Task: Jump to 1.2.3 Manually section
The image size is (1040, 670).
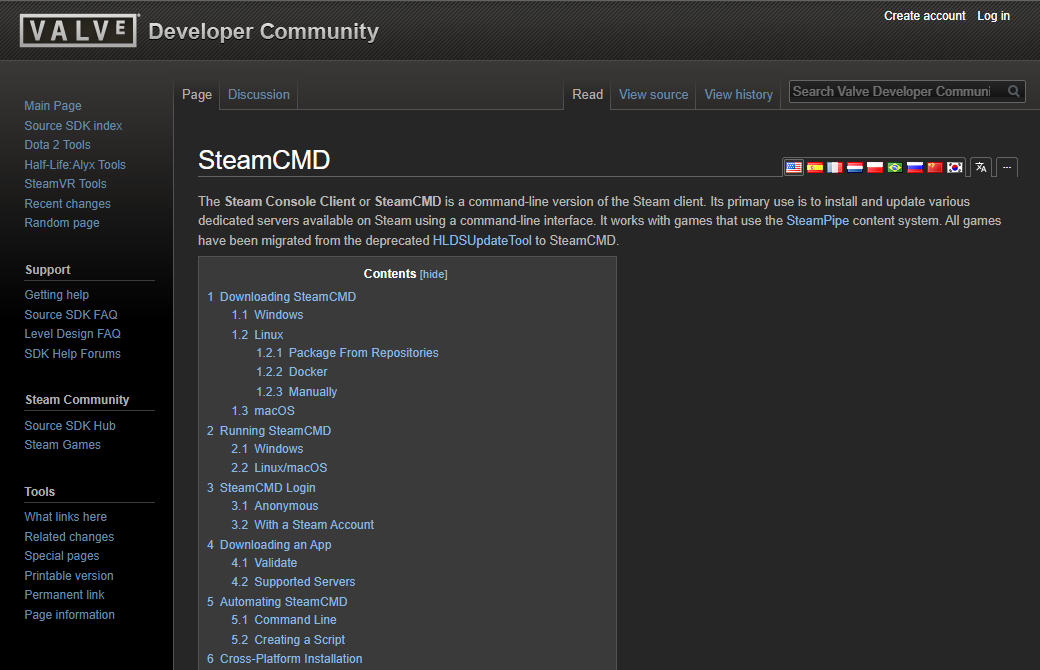Action: click(296, 392)
